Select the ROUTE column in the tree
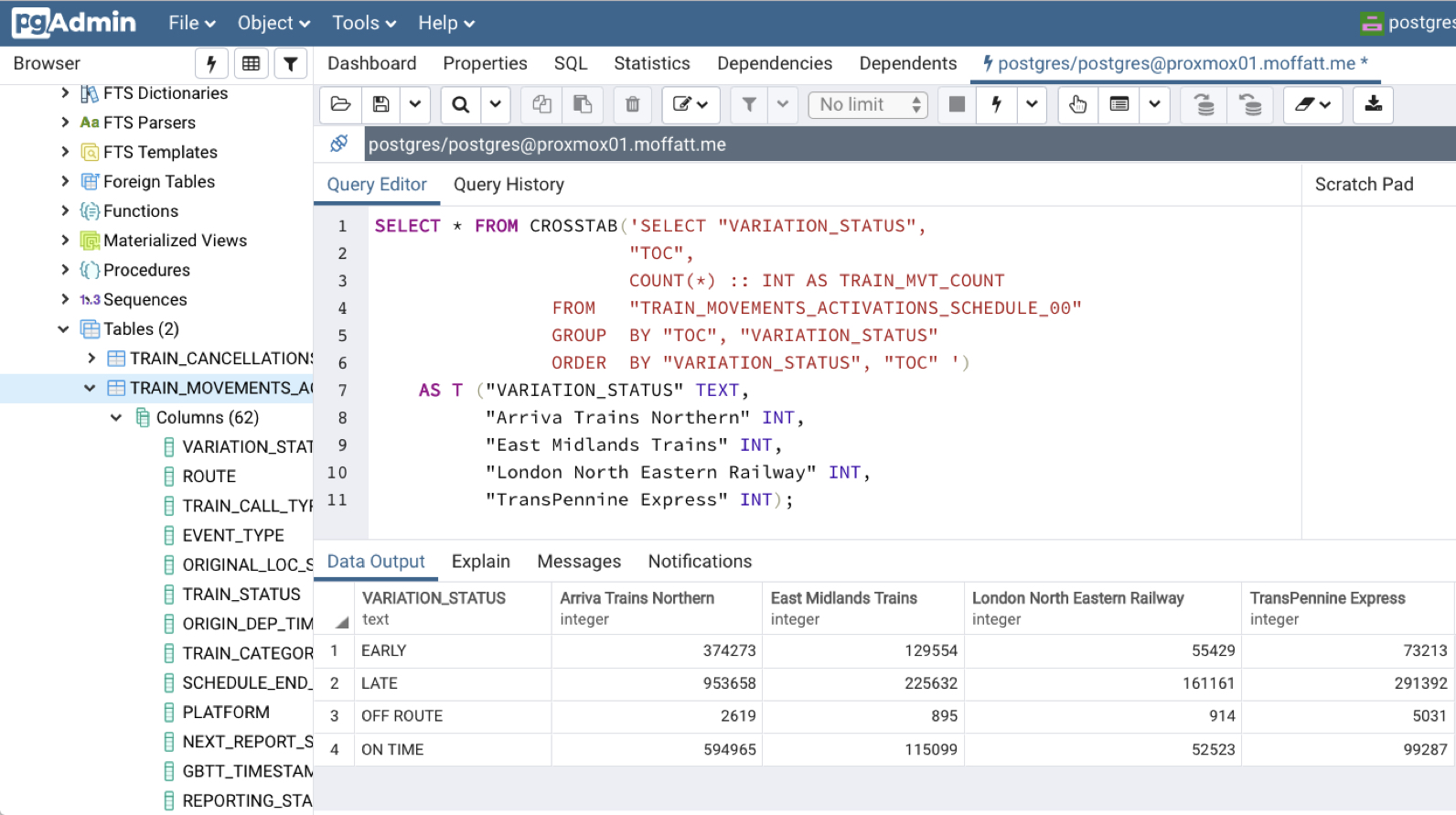1456x815 pixels. (209, 477)
